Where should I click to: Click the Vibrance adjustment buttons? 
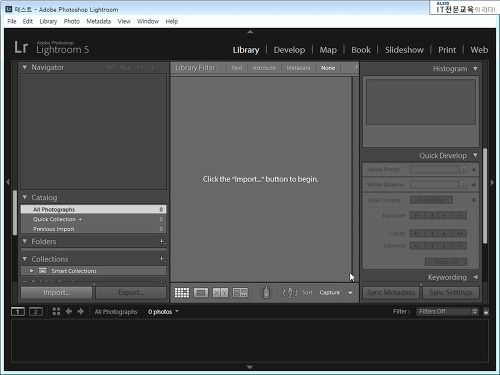[x=438, y=246]
